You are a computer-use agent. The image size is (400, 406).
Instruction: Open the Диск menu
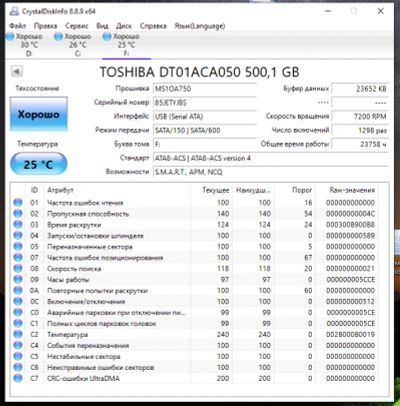124,26
